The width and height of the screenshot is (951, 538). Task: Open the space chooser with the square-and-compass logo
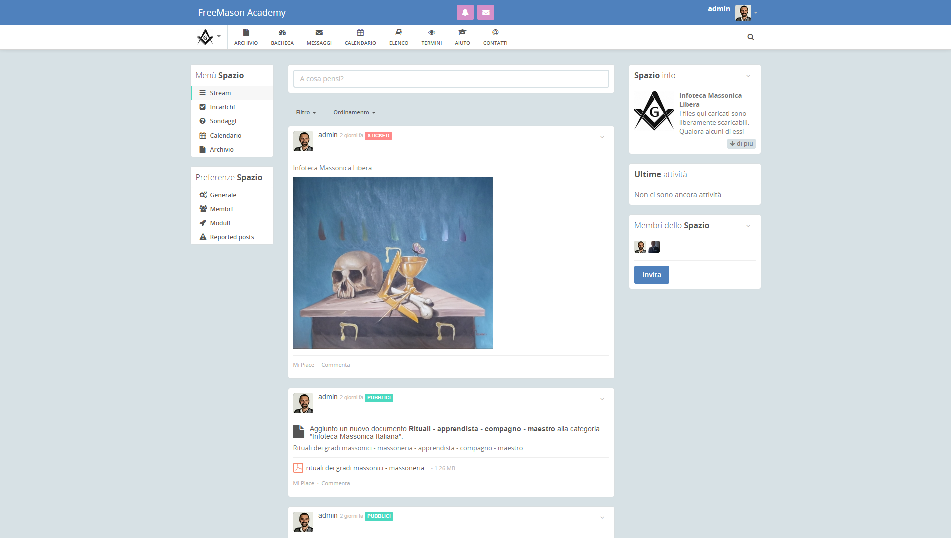(x=208, y=37)
